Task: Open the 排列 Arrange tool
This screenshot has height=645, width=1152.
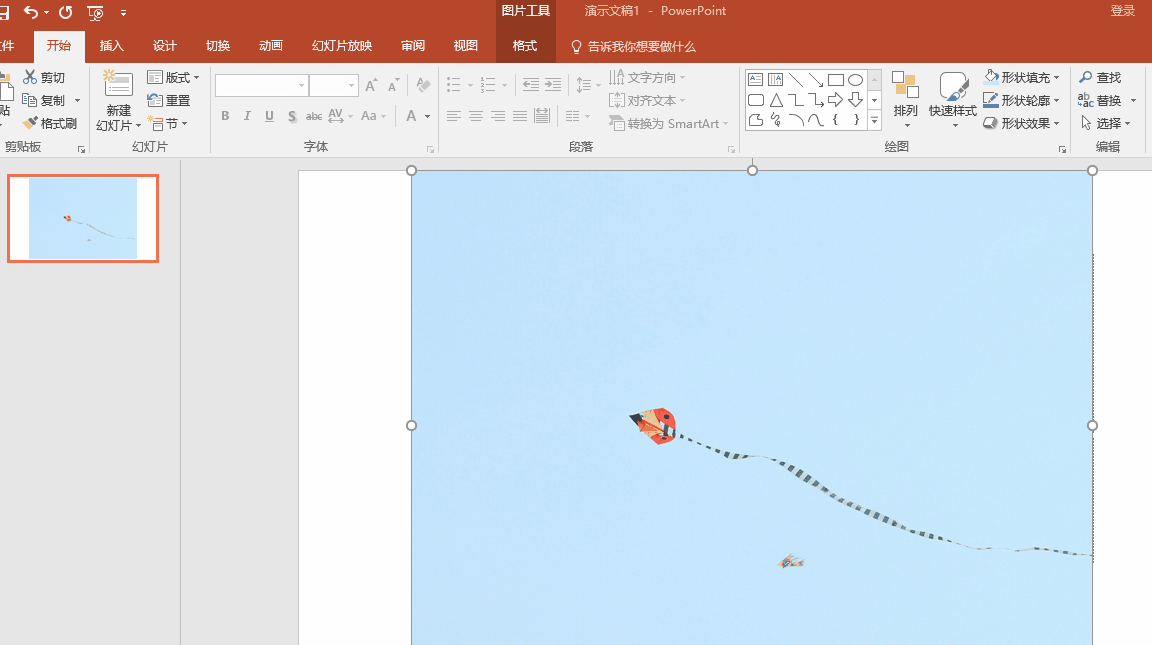Action: [905, 98]
